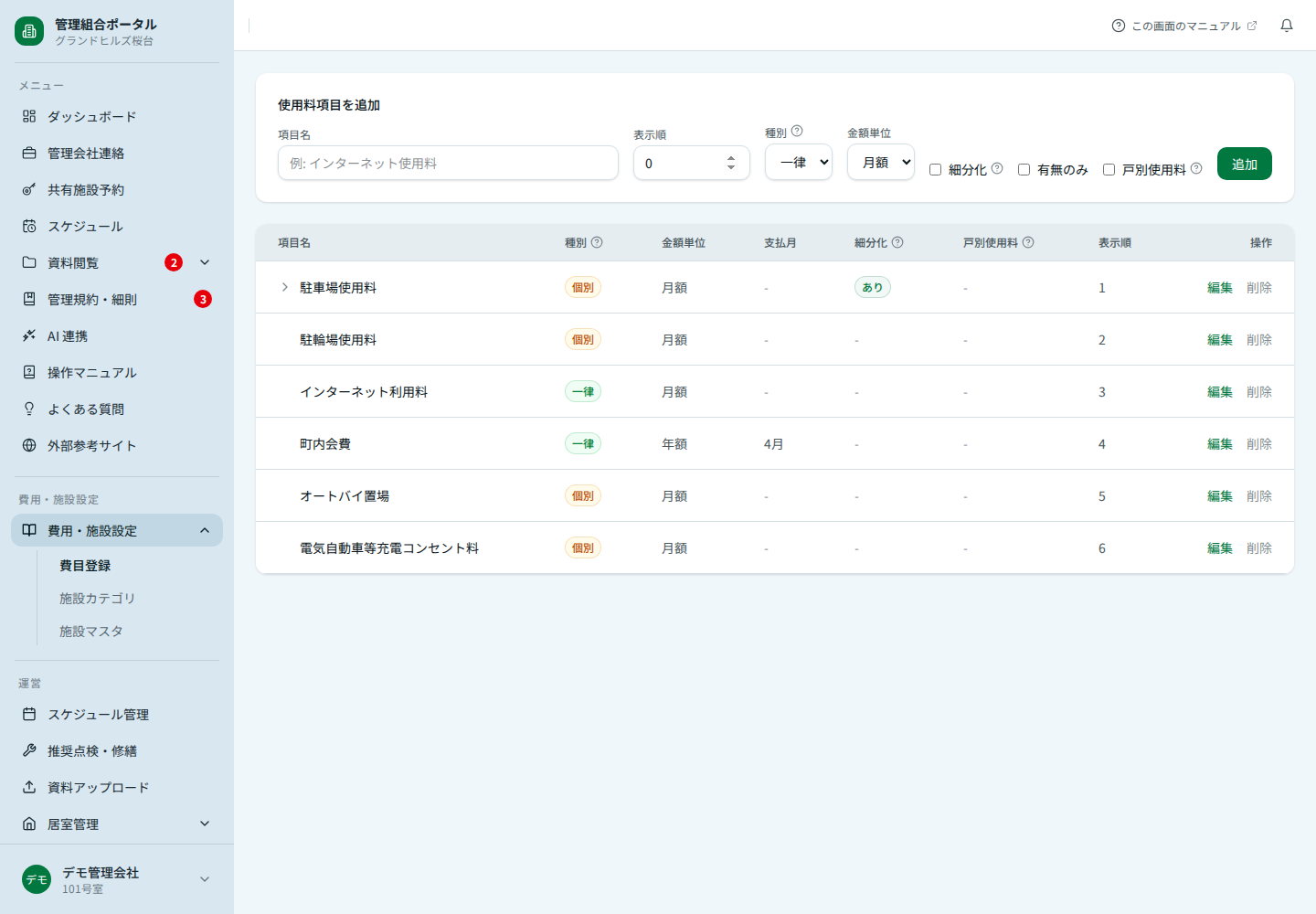Click the 推奨点検・修繕 wrench icon
The height and width of the screenshot is (914, 1316).
click(x=29, y=750)
